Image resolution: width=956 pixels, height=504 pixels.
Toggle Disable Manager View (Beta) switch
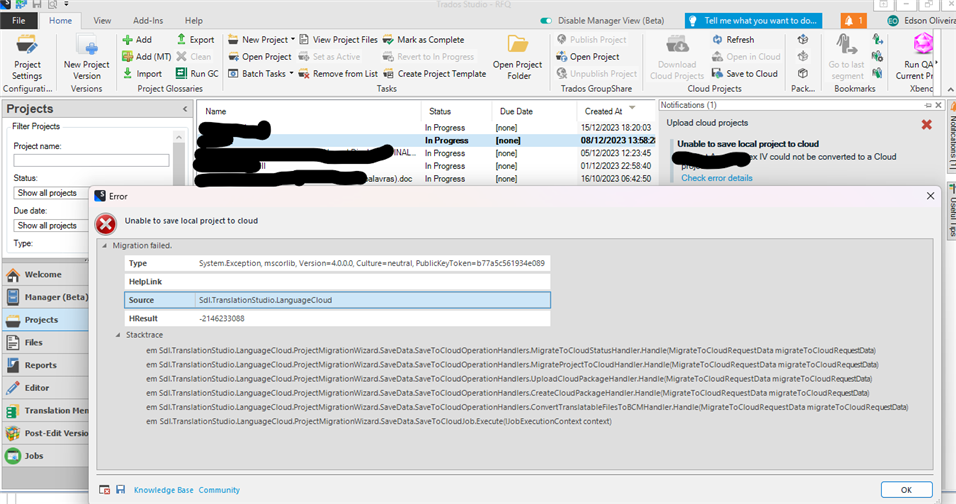click(546, 21)
